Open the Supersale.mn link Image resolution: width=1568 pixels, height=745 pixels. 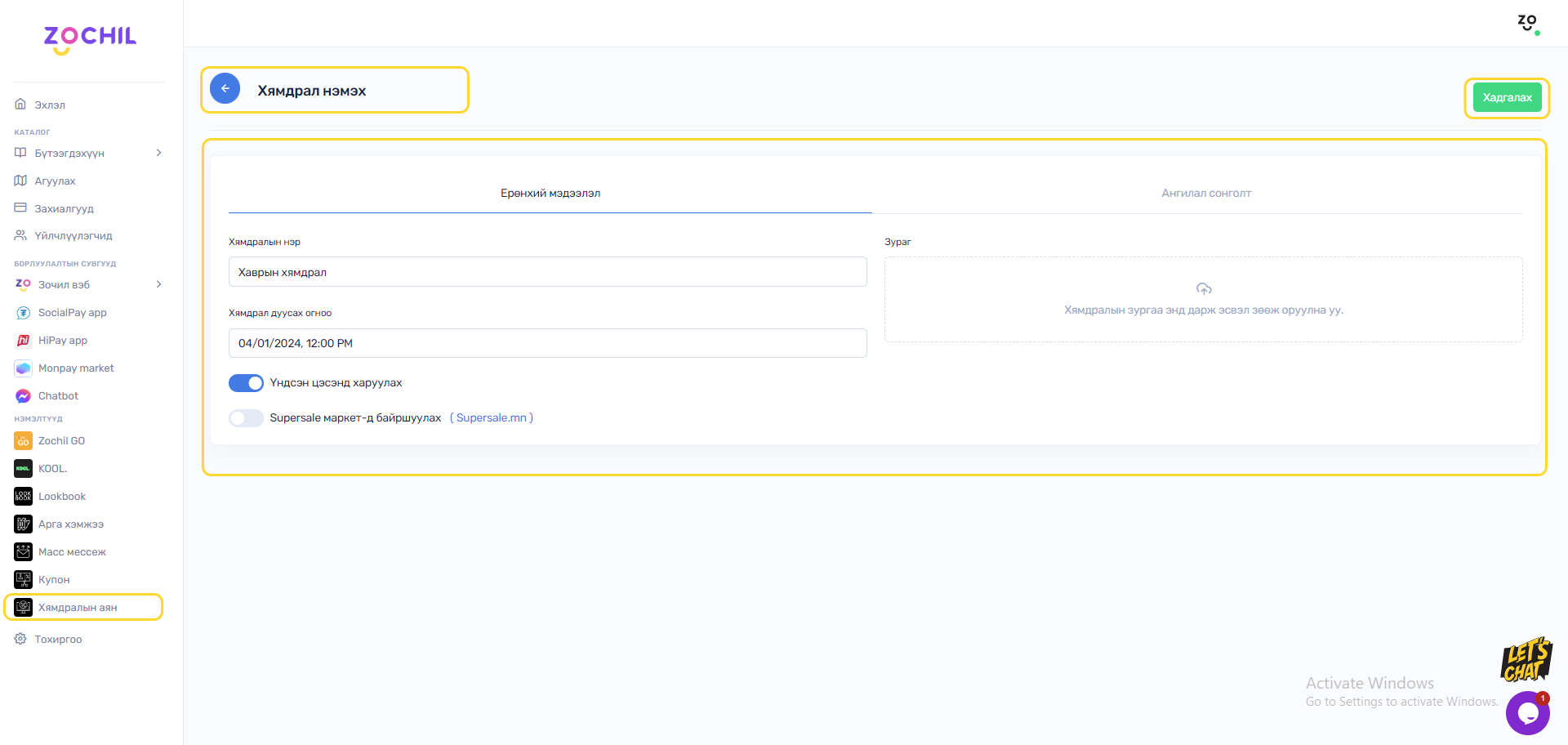[x=491, y=418]
